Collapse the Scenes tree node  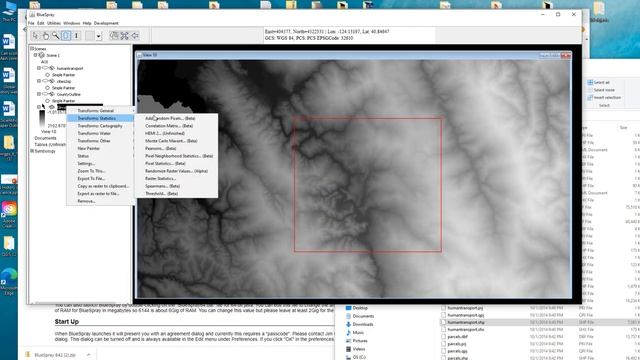[32, 49]
